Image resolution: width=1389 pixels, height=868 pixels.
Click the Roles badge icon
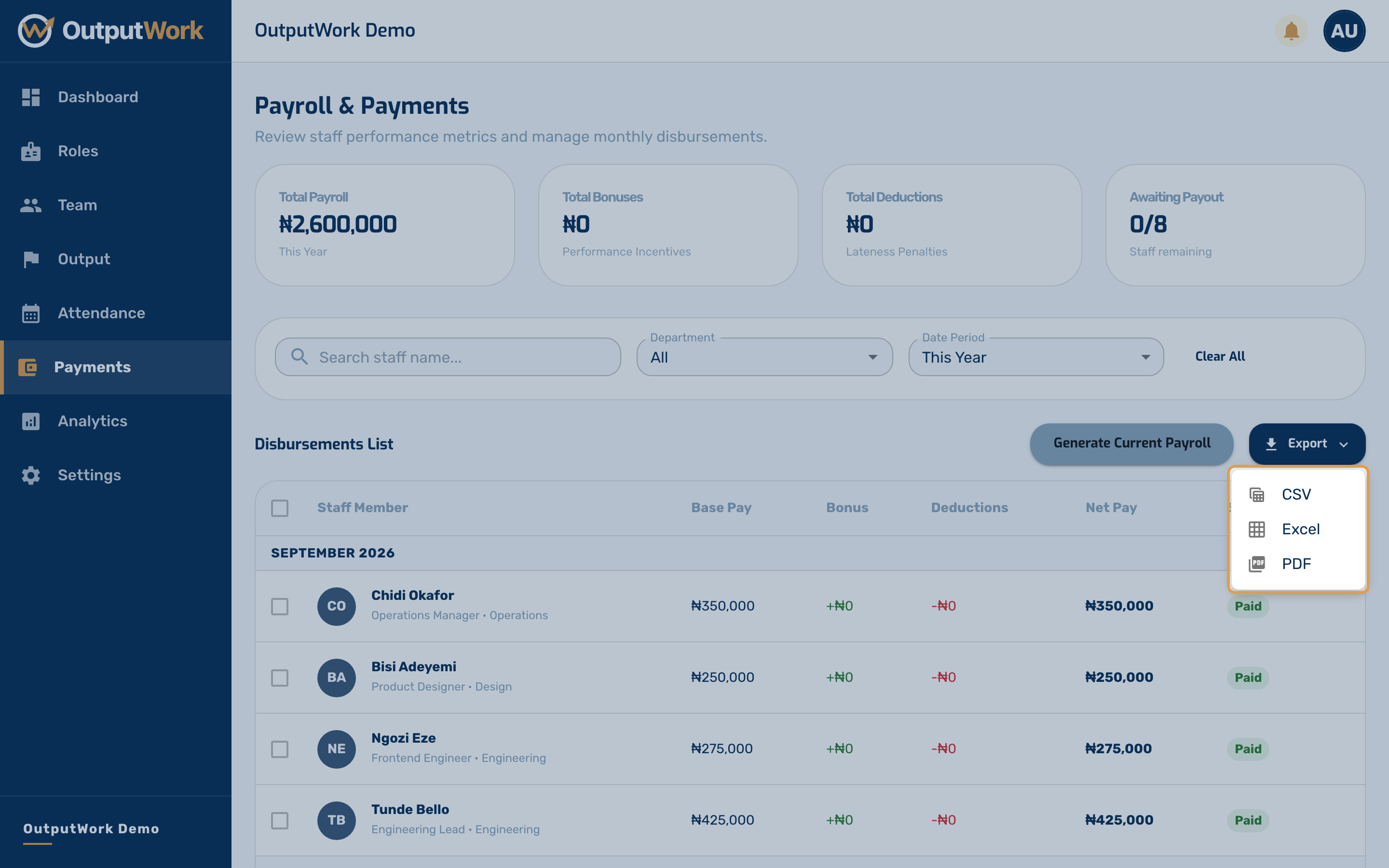pos(31,151)
